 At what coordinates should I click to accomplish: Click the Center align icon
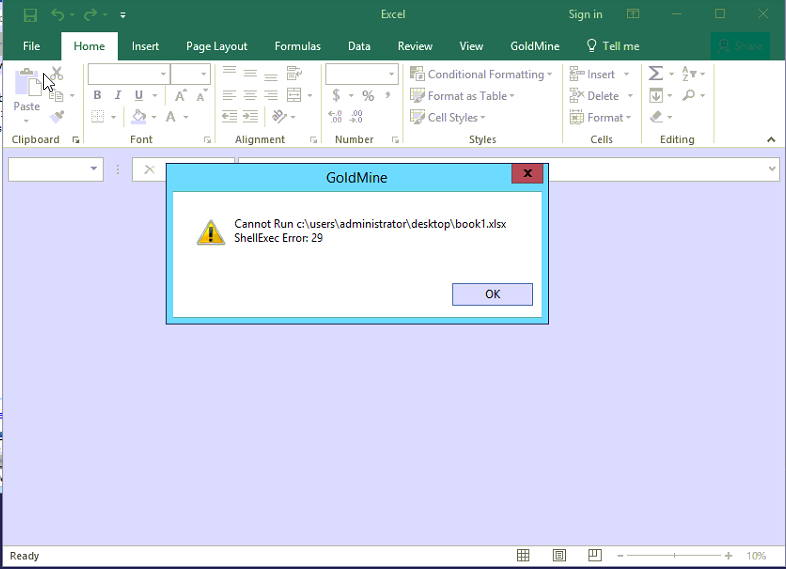(250, 96)
